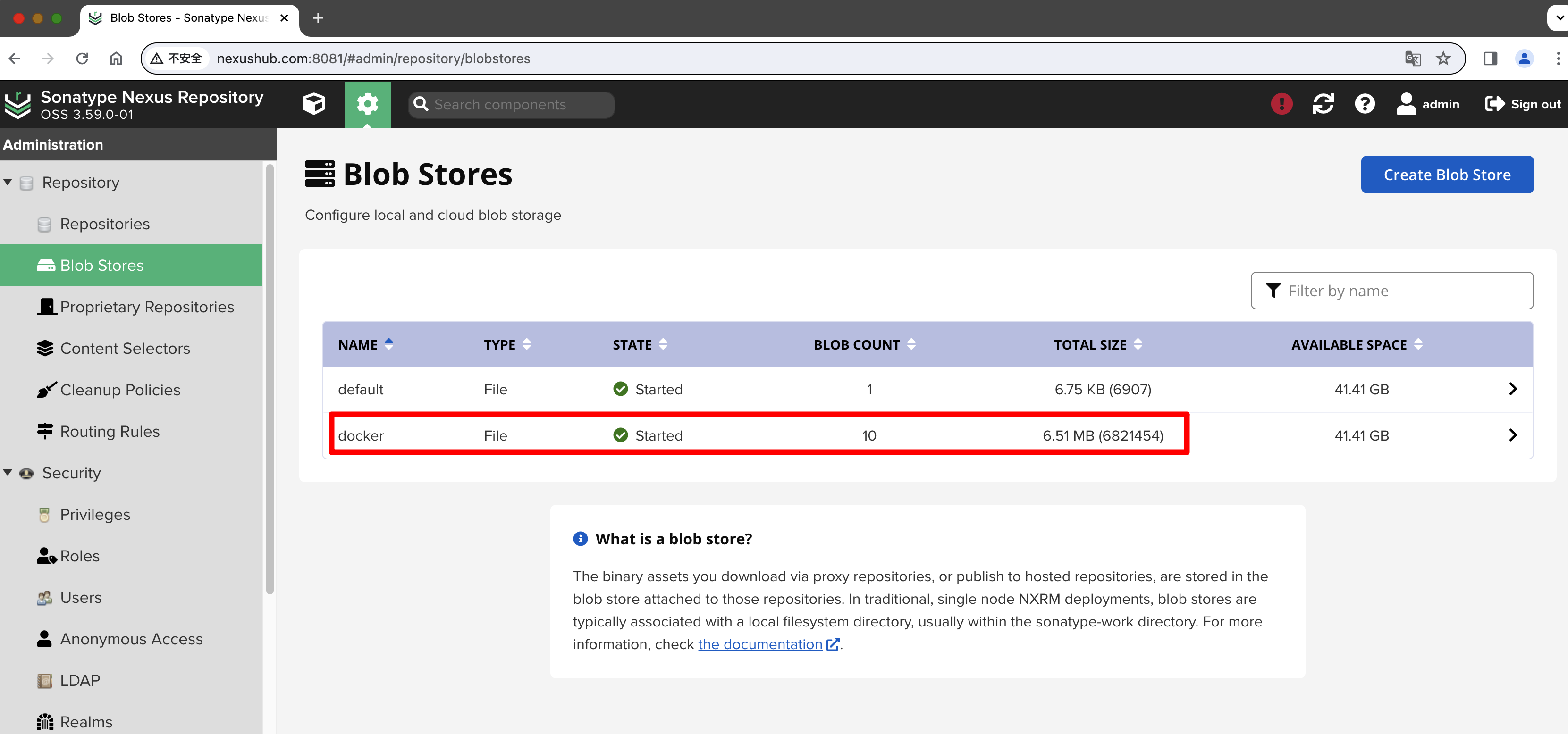Click the browser address bar URL

pyautogui.click(x=374, y=58)
